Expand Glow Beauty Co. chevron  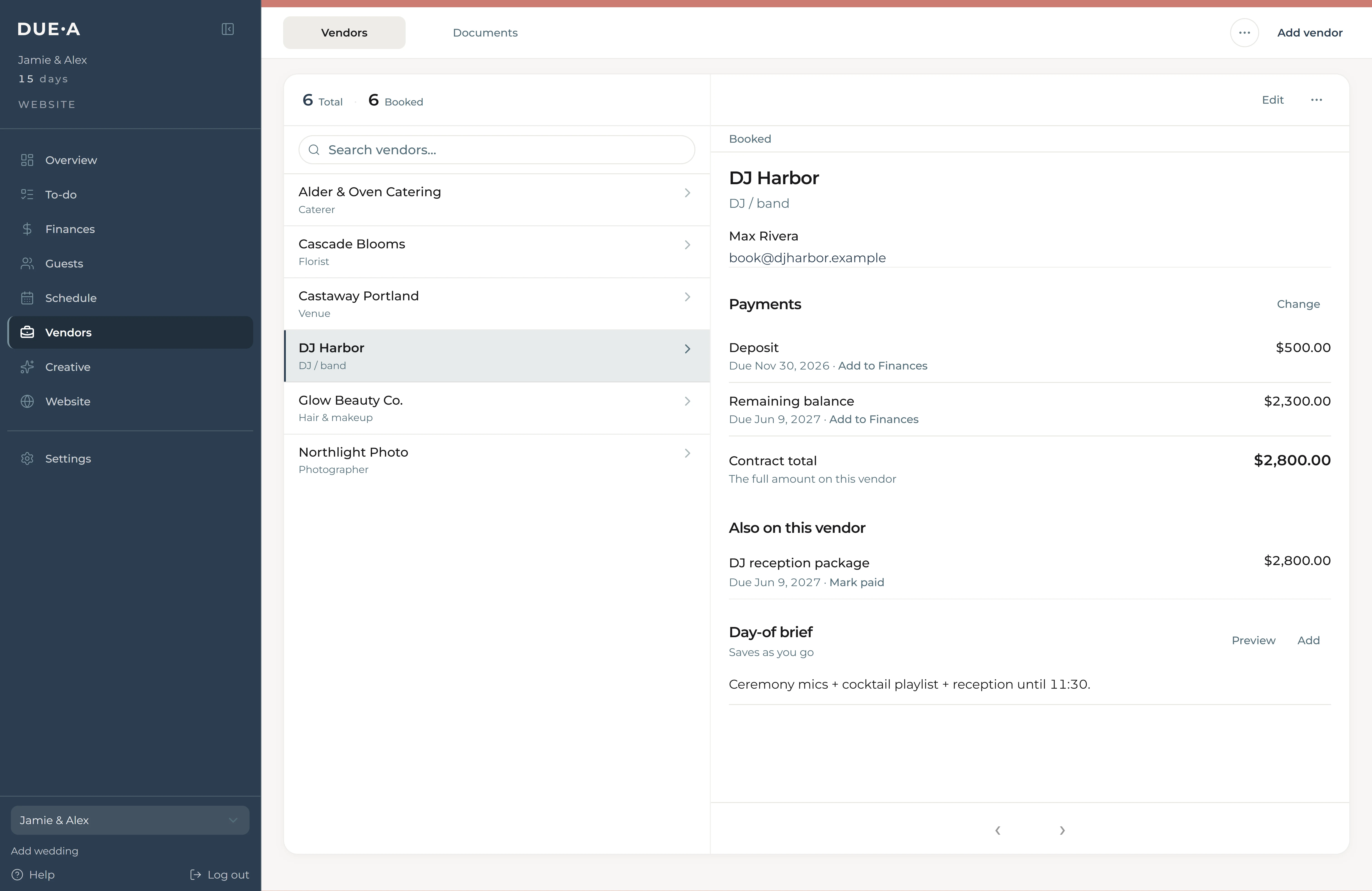(687, 401)
